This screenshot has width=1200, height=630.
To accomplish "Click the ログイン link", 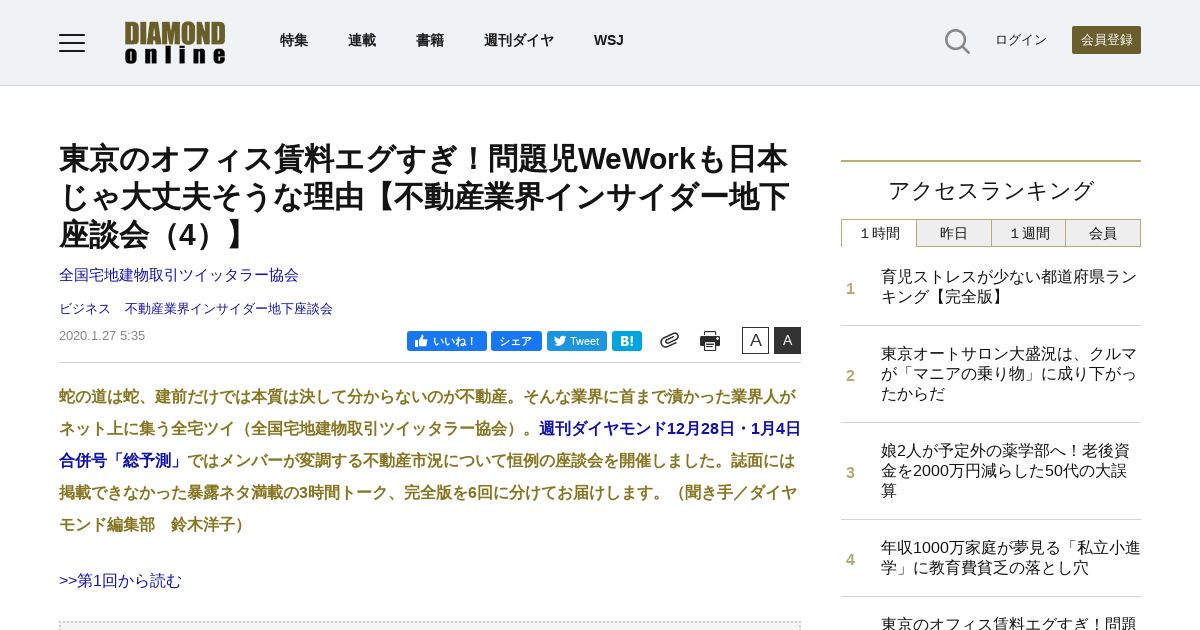I will 1021,40.
